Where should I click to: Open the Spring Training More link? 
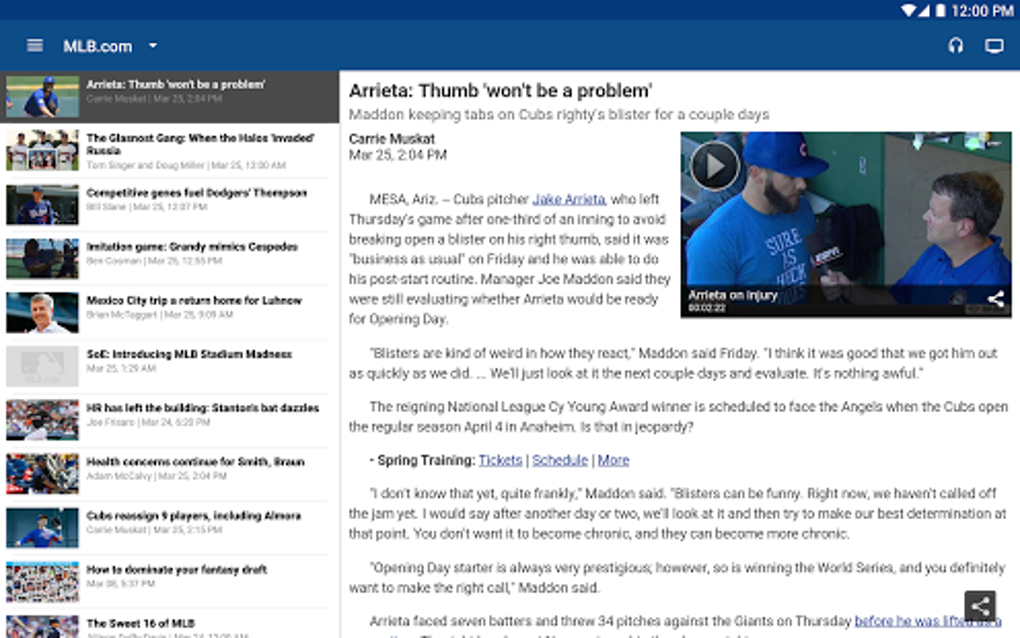tap(613, 460)
